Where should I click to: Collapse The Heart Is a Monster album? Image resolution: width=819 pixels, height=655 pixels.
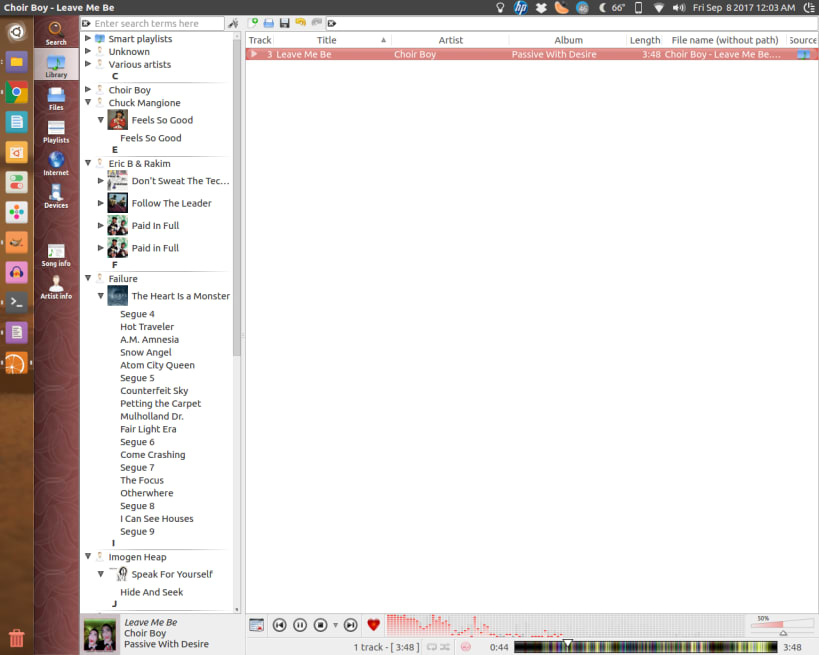tap(101, 296)
